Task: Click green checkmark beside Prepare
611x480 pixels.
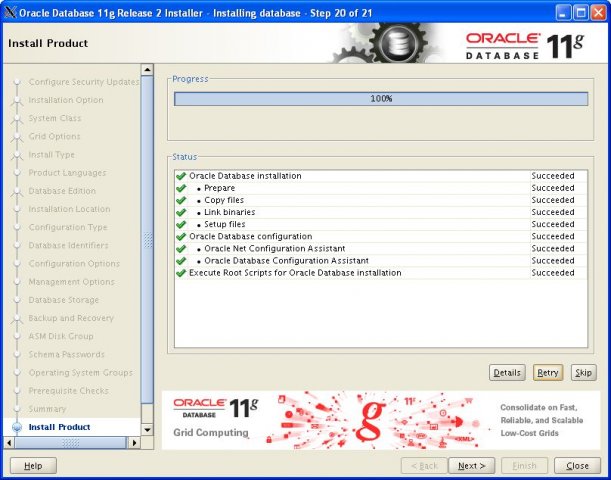Action: 181,188
